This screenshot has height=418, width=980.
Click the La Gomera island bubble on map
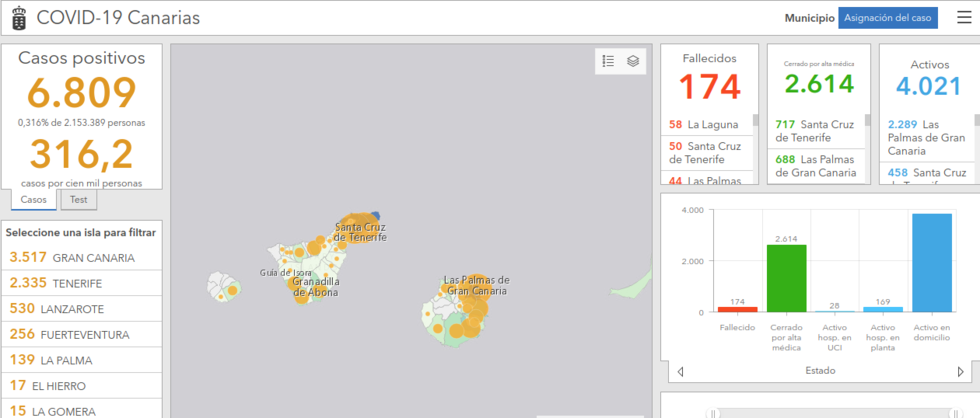(x=232, y=289)
